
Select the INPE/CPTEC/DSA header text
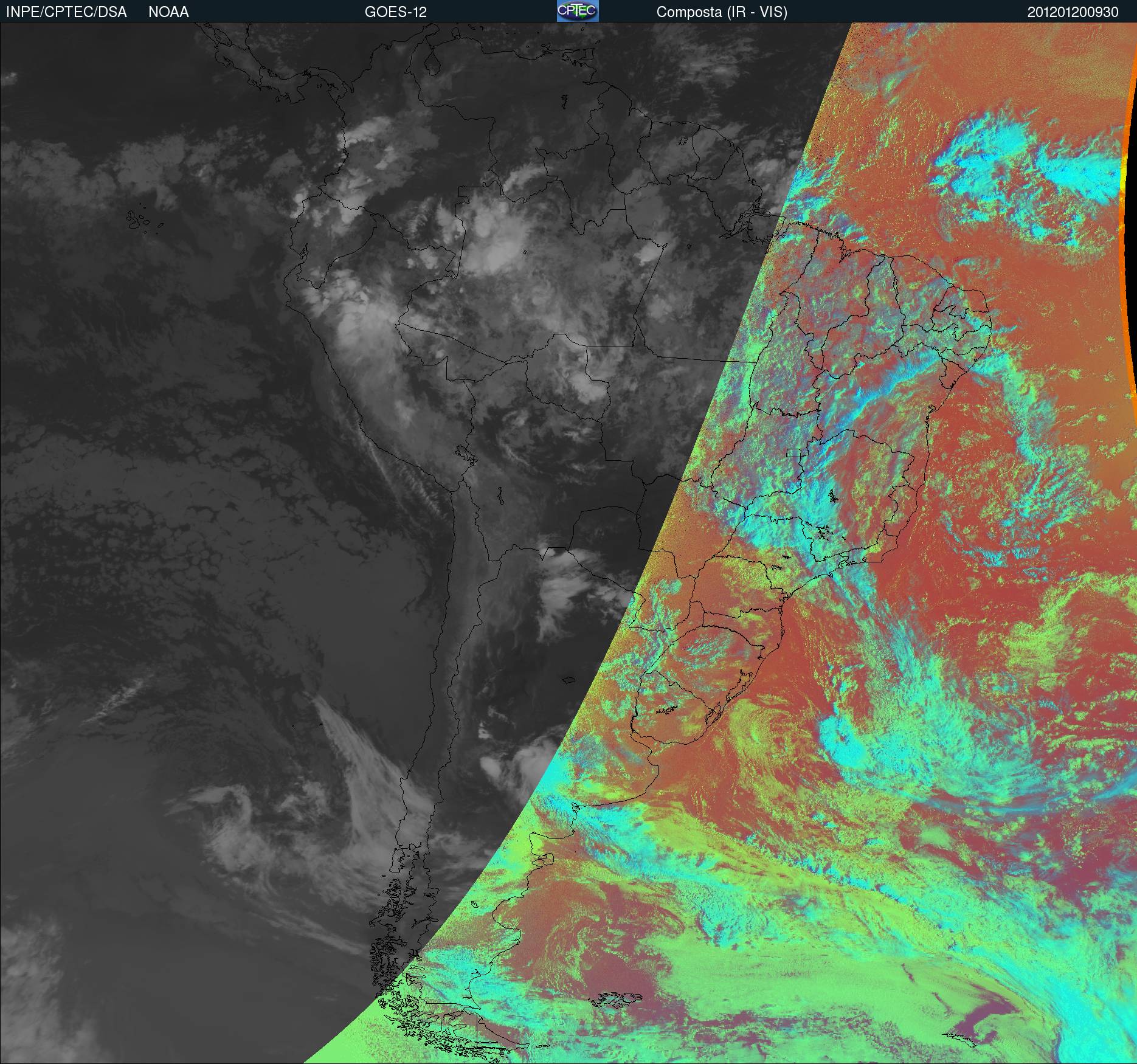(x=66, y=12)
